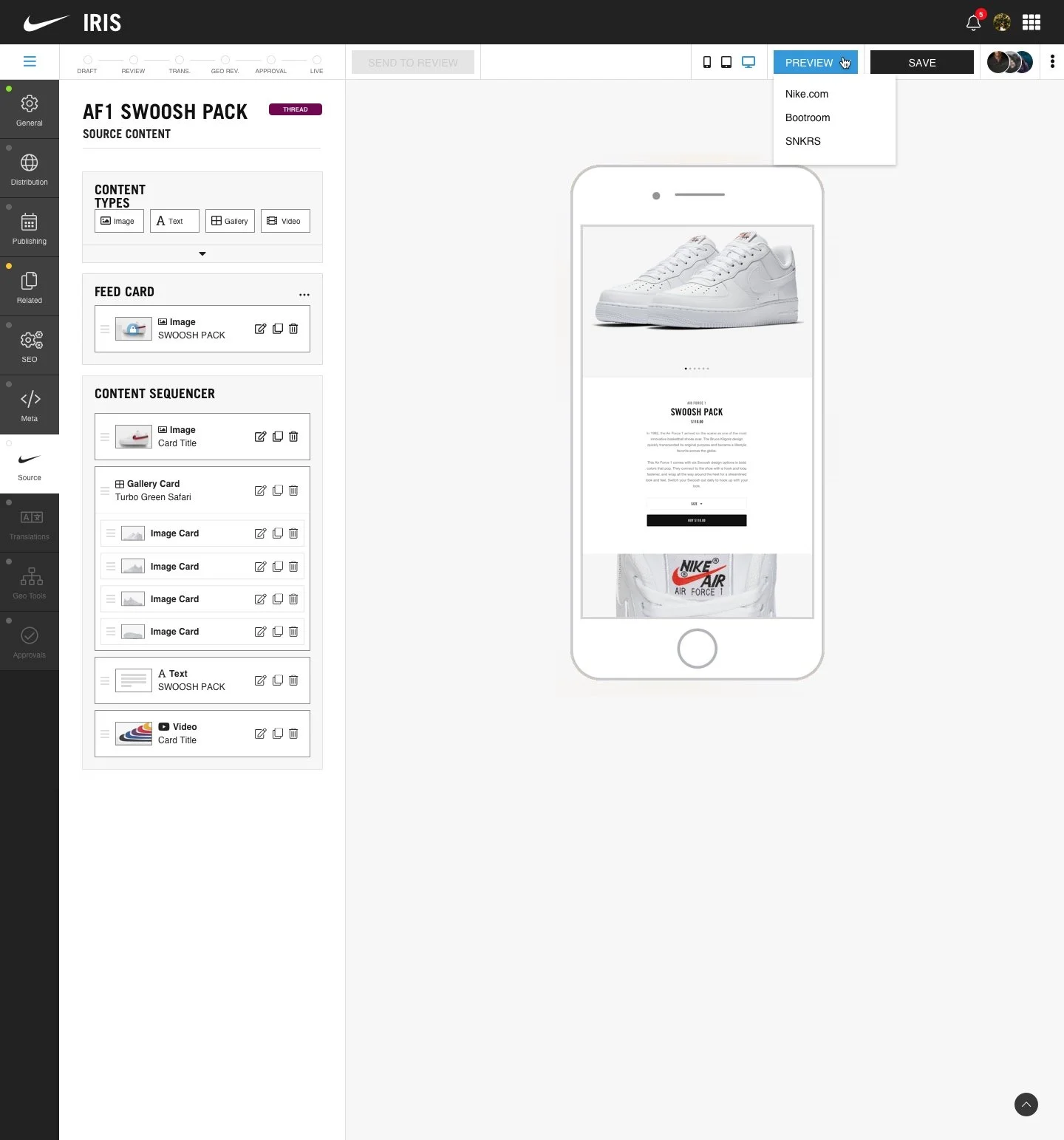1064x1140 pixels.
Task: Expand the Content Types section chevron
Action: (x=202, y=253)
